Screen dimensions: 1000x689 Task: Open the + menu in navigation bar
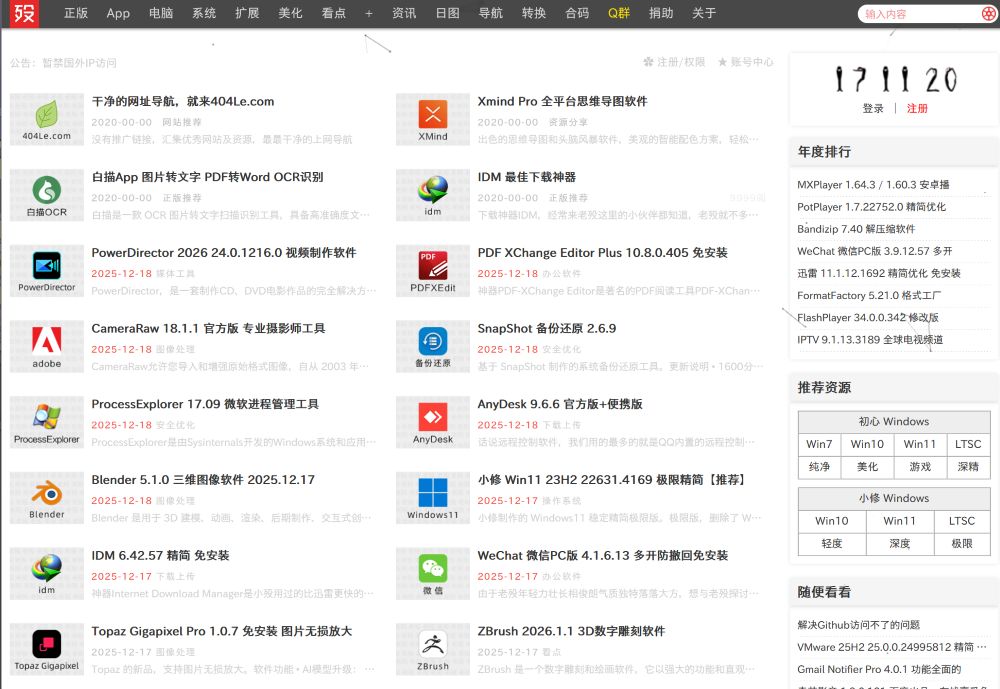point(369,14)
